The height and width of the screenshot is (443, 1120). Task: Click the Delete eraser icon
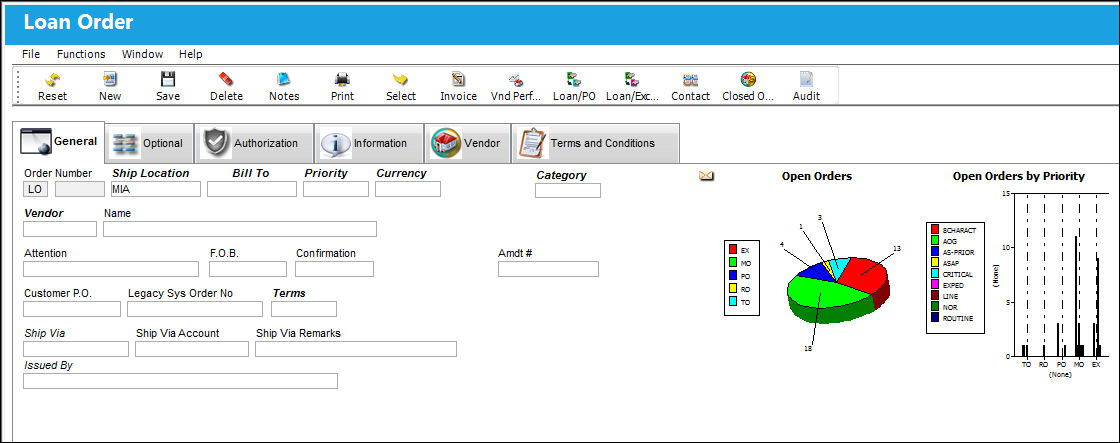pos(226,79)
